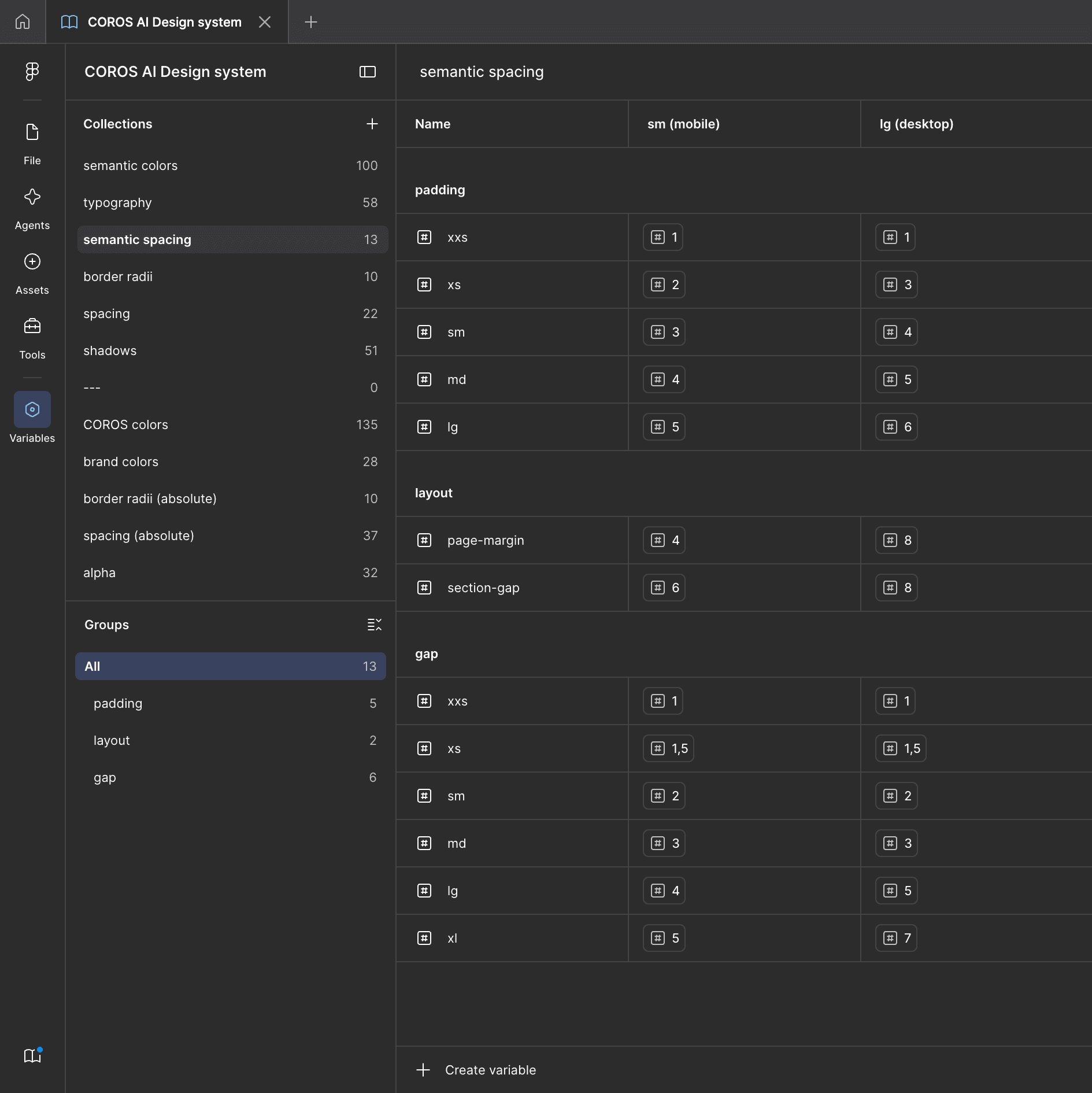Click number icon of section-gap variable
The width and height of the screenshot is (1092, 1093).
[424, 588]
